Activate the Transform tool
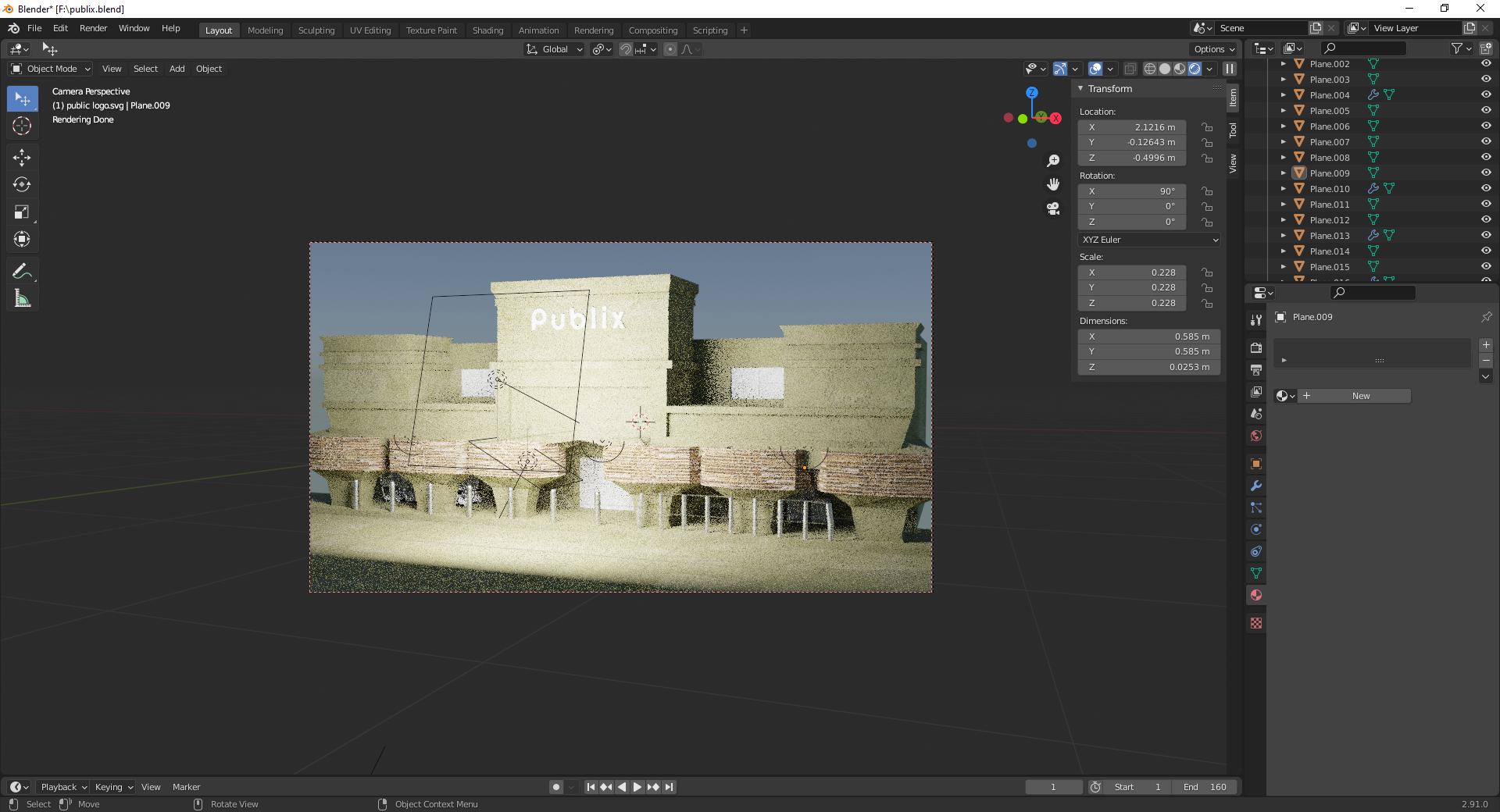1500x812 pixels. coord(22,240)
